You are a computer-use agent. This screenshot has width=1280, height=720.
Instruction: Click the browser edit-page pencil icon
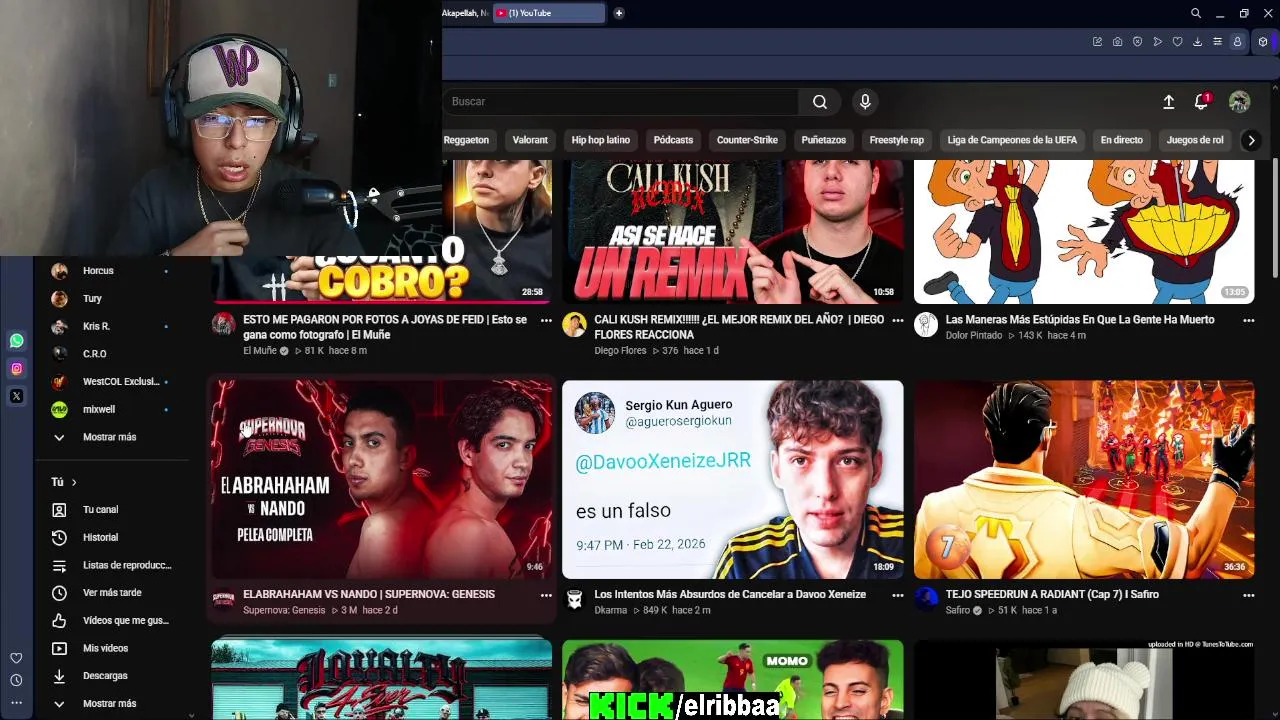point(1097,42)
